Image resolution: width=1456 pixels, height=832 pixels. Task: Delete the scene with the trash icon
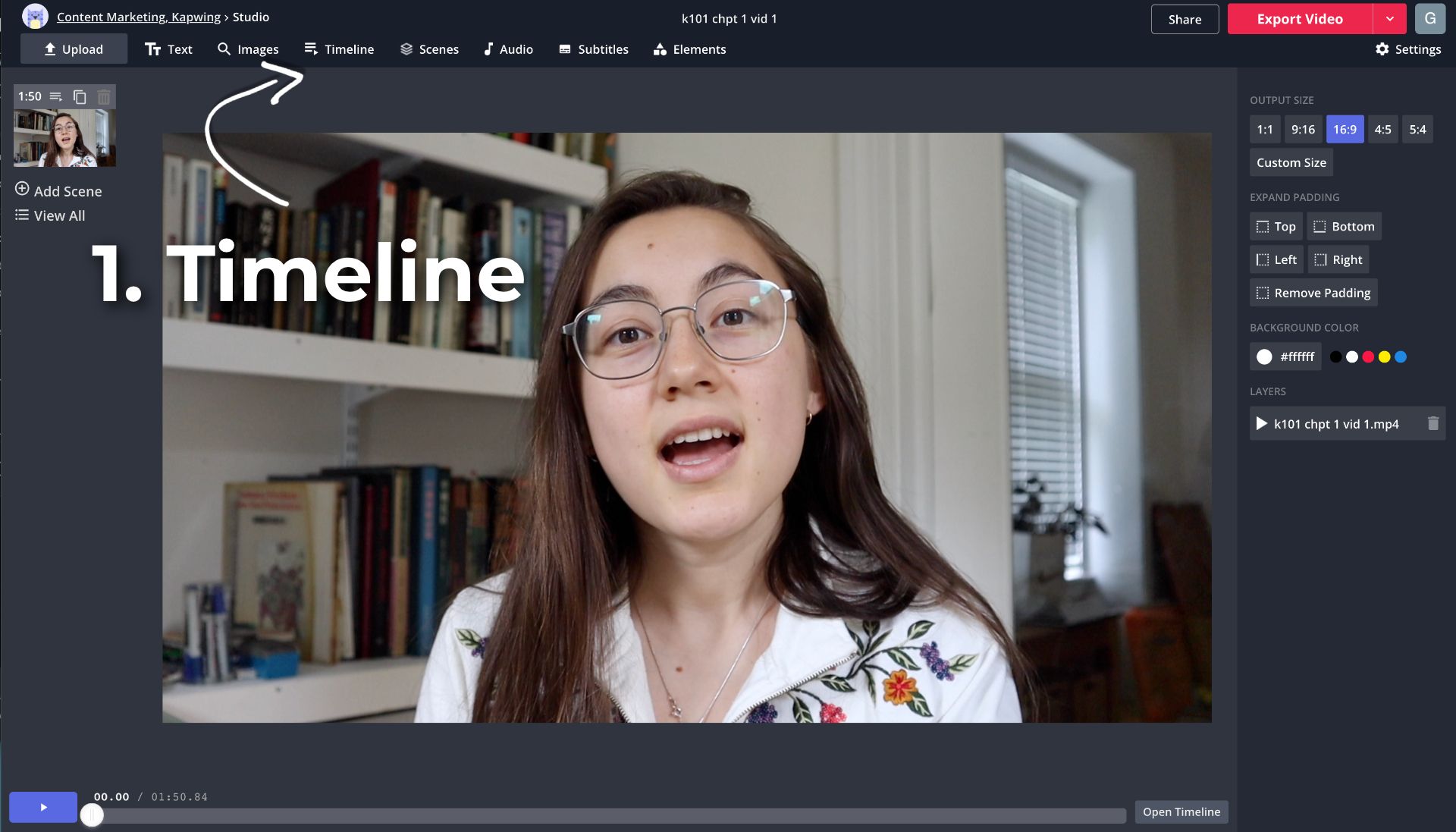click(104, 96)
